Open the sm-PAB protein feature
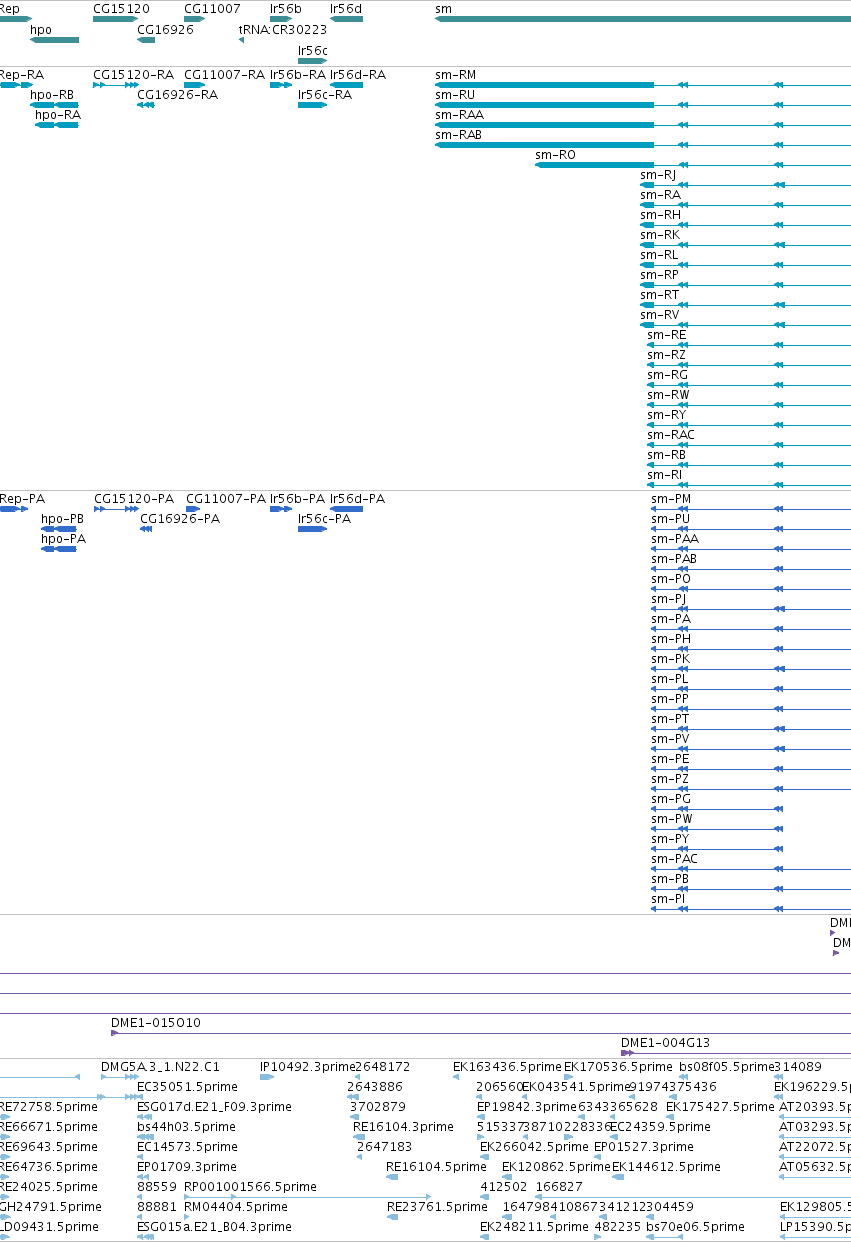The image size is (851, 1242). pyautogui.click(x=751, y=569)
